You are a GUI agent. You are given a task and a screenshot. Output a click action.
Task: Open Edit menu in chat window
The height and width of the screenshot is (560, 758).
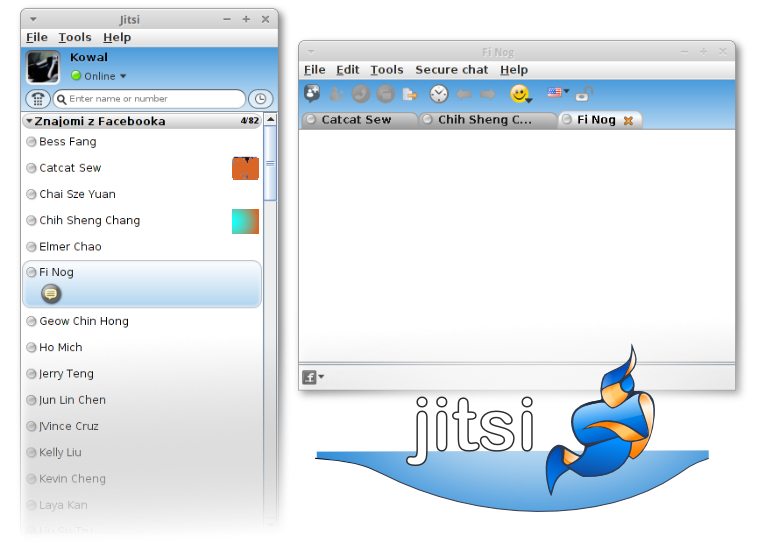pyautogui.click(x=348, y=70)
